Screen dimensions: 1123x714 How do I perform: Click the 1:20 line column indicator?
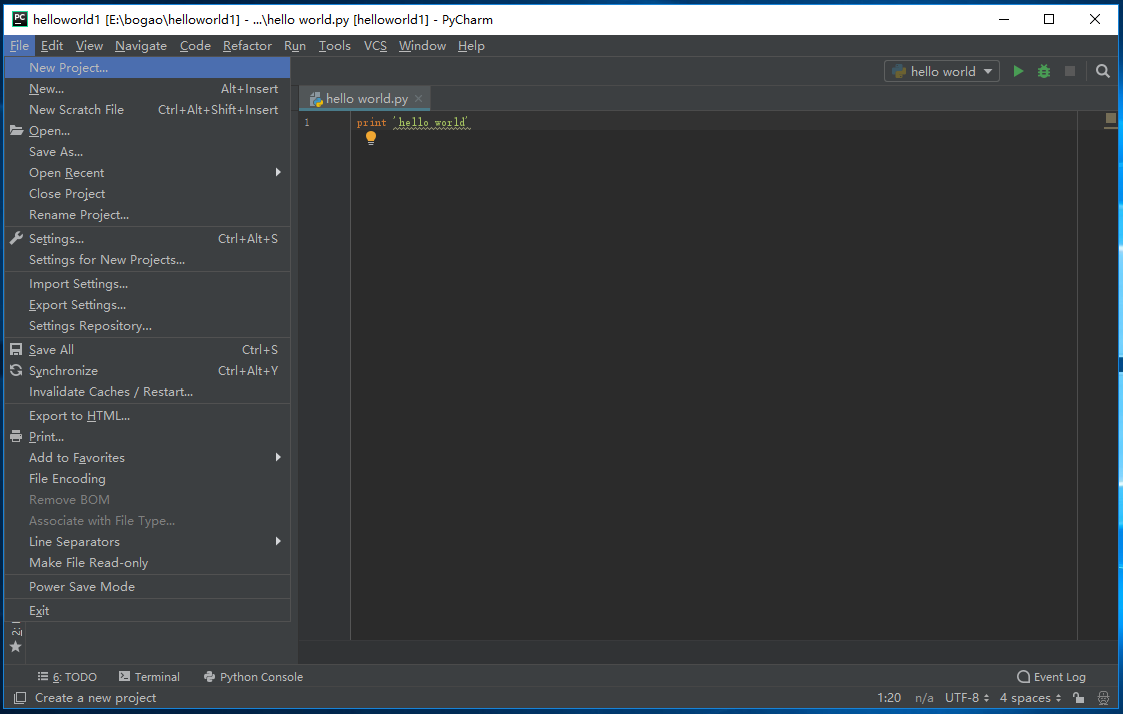(x=889, y=698)
